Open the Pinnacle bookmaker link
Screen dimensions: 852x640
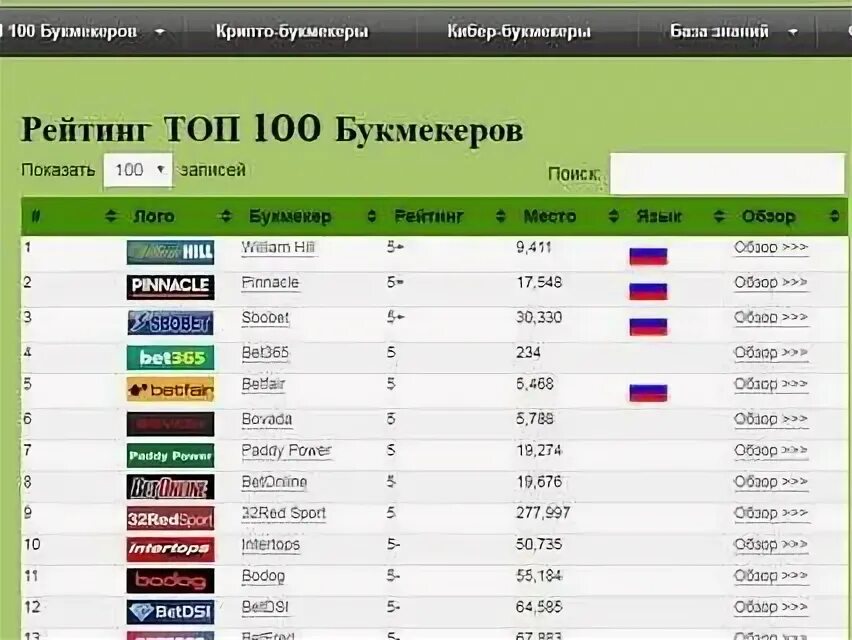[270, 283]
